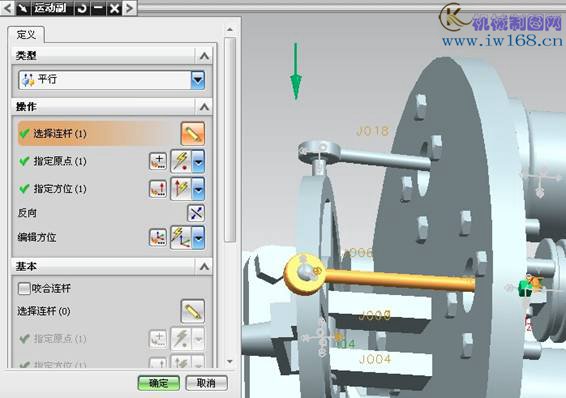Viewport: 566px width, 398px height.
Task: Expand the 指定方位 vector-type dropdown arrow
Action: pyautogui.click(x=198, y=189)
